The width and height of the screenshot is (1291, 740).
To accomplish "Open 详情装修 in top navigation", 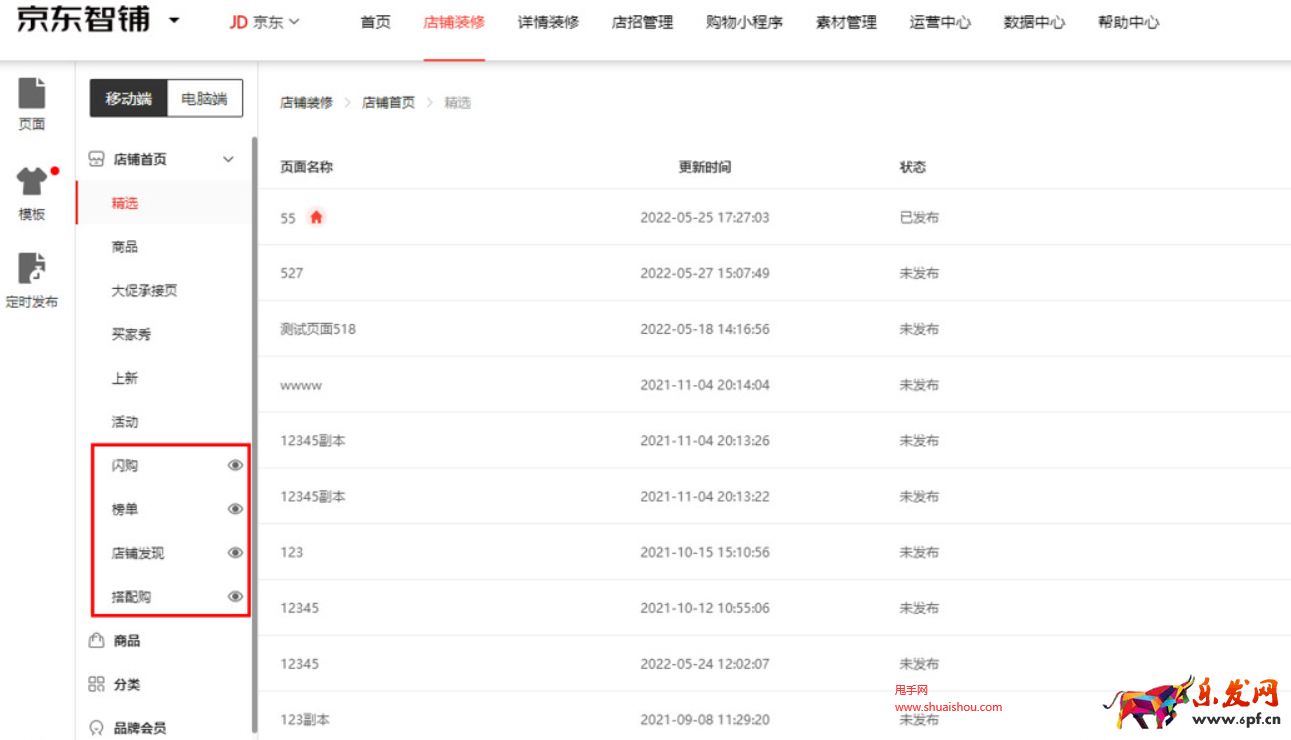I will click(548, 22).
